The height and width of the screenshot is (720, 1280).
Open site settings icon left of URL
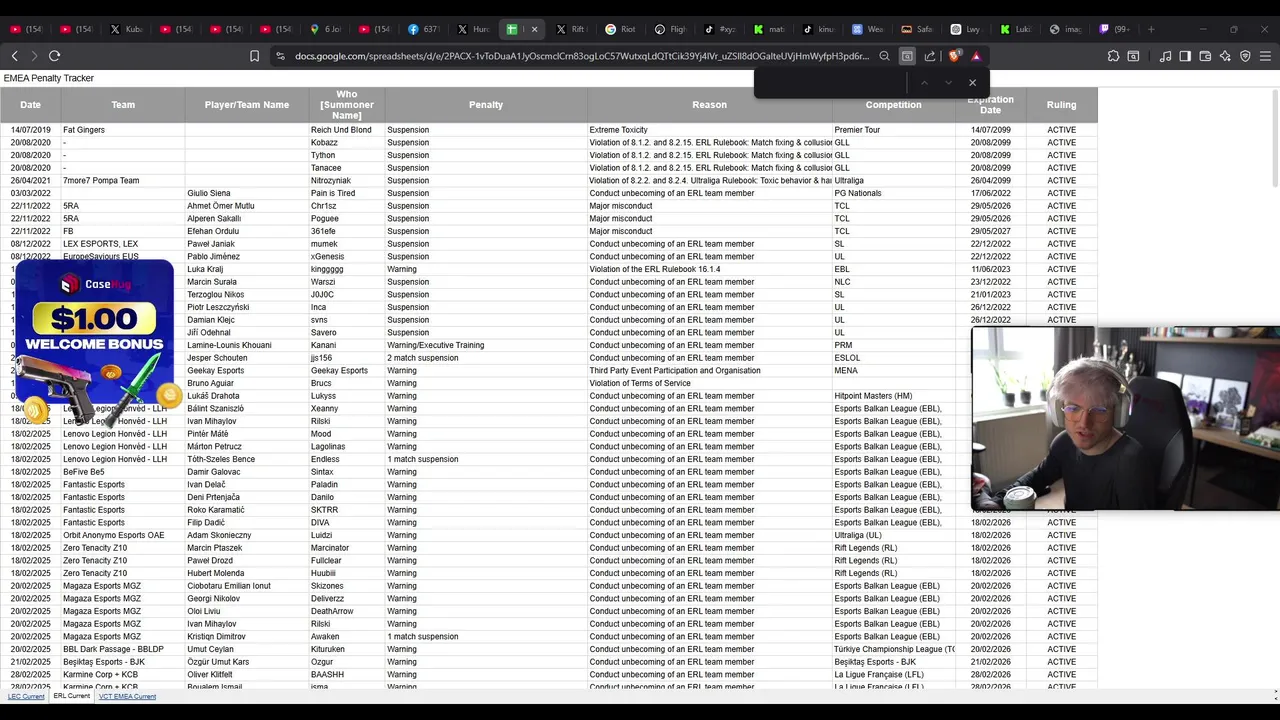(x=280, y=56)
